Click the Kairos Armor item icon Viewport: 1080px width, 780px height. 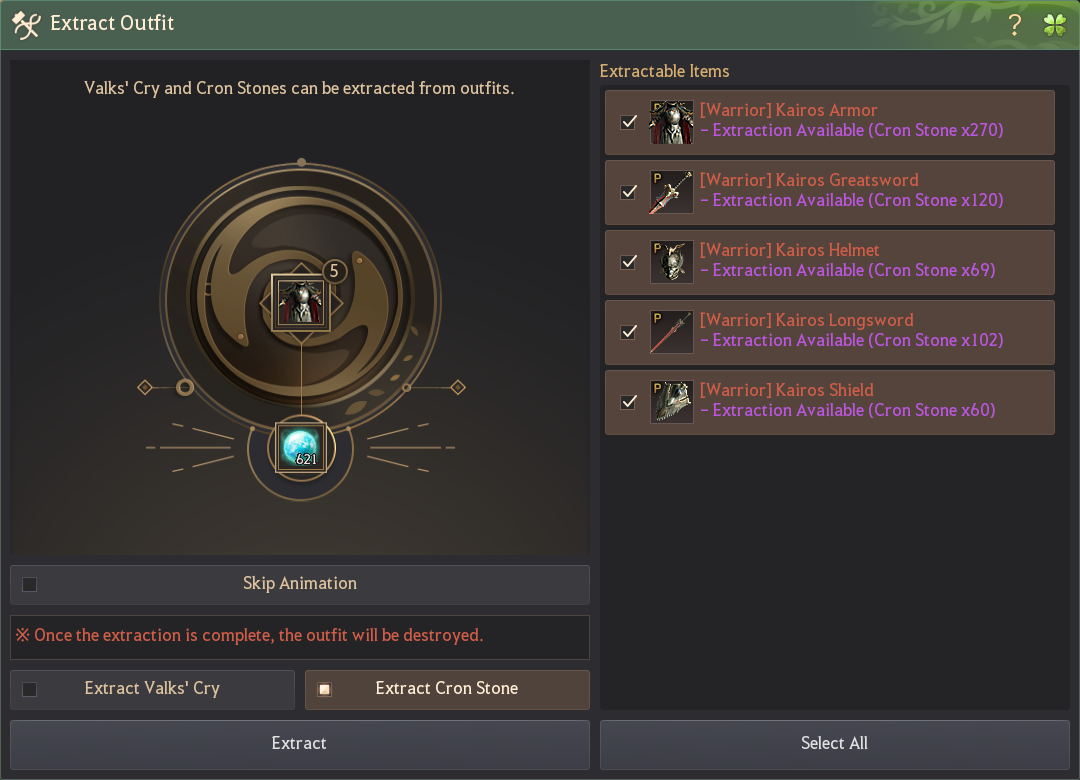click(672, 123)
